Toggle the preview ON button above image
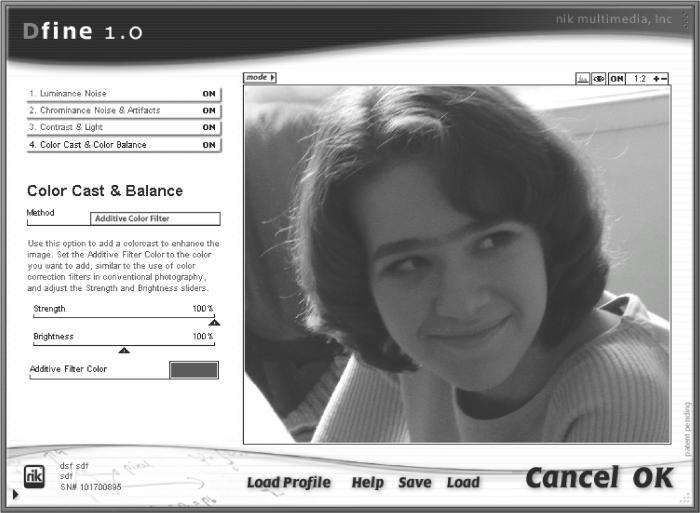This screenshot has width=700, height=513. tap(617, 79)
